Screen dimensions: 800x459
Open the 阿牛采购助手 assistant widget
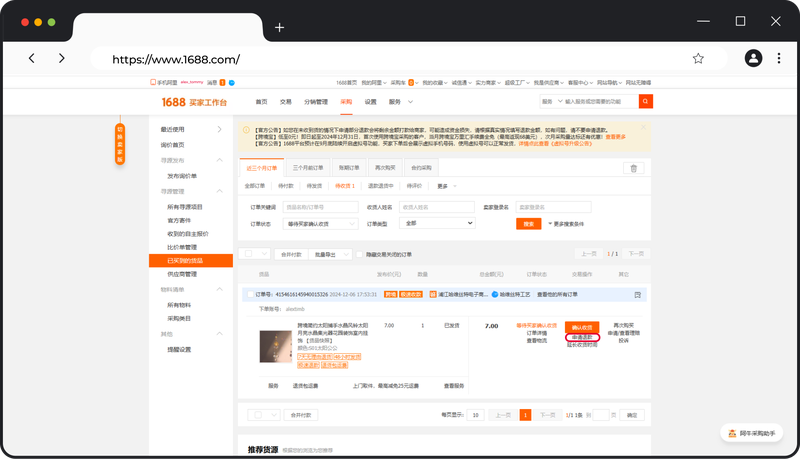[x=751, y=433]
